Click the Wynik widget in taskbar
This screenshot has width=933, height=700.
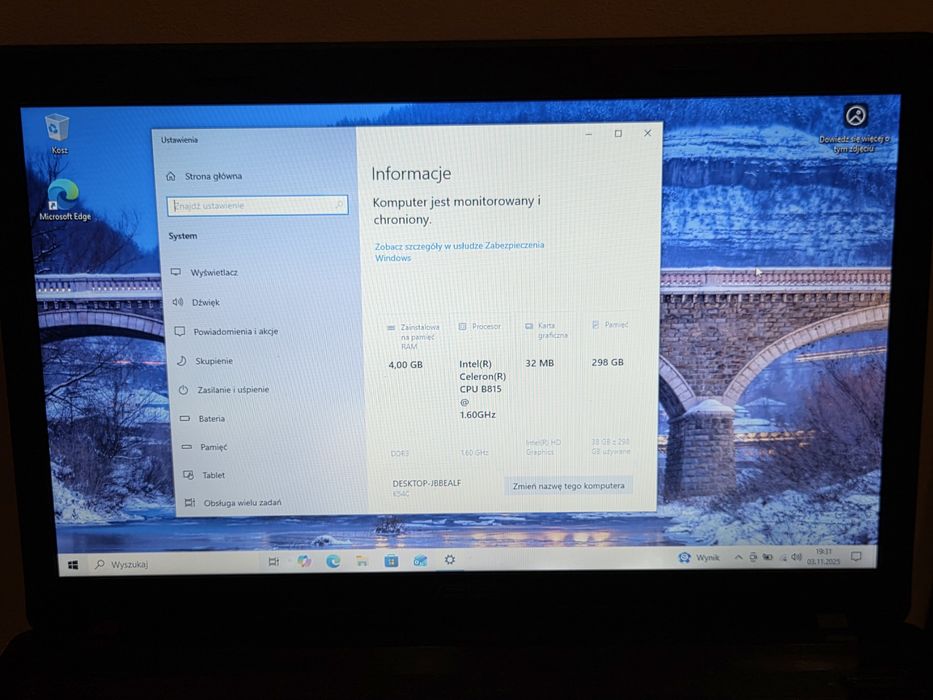pyautogui.click(x=699, y=558)
